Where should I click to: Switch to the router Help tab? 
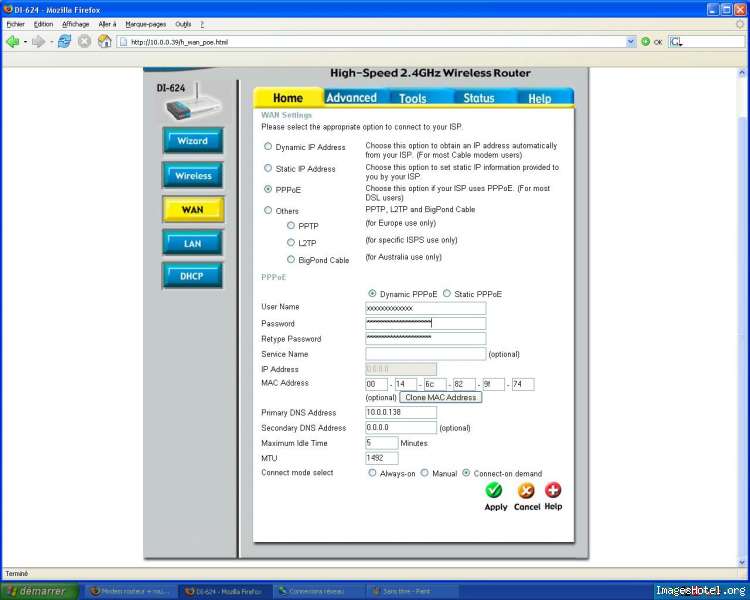pos(540,98)
